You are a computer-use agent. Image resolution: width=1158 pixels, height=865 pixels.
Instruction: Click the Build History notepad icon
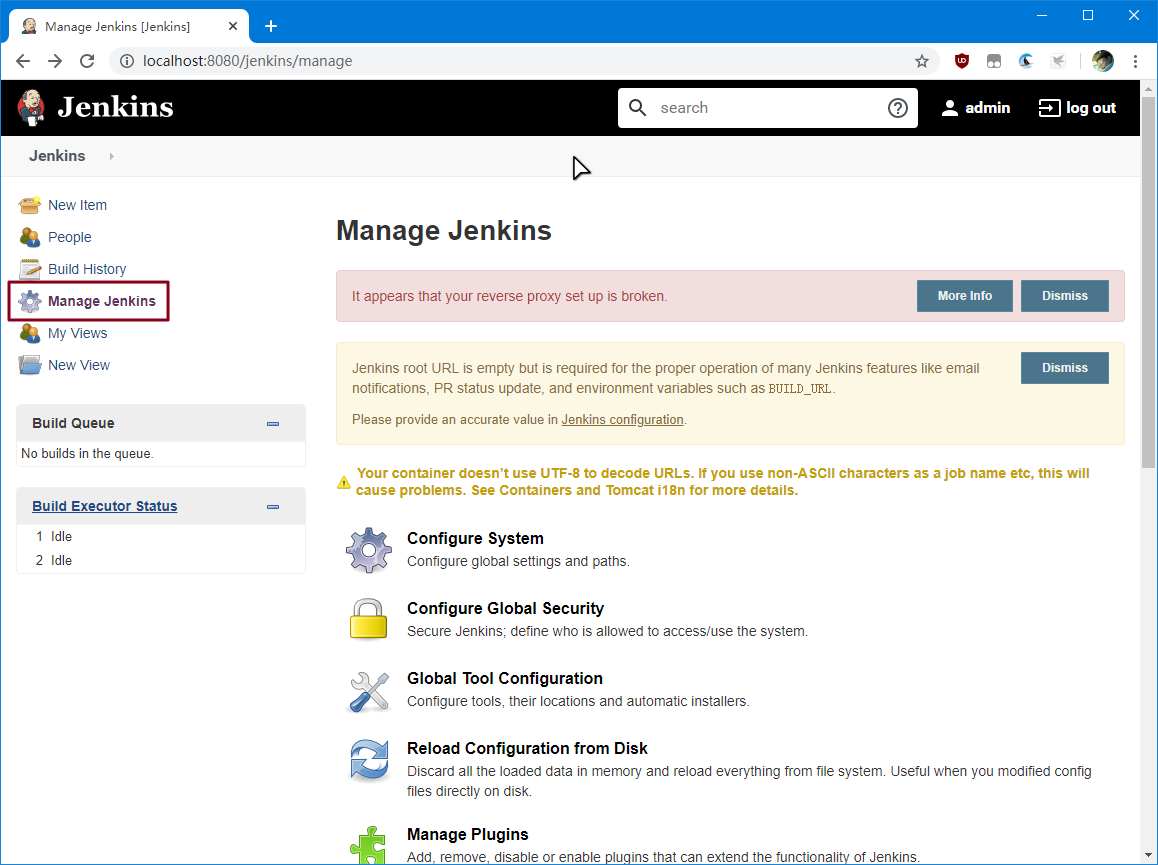[30, 269]
